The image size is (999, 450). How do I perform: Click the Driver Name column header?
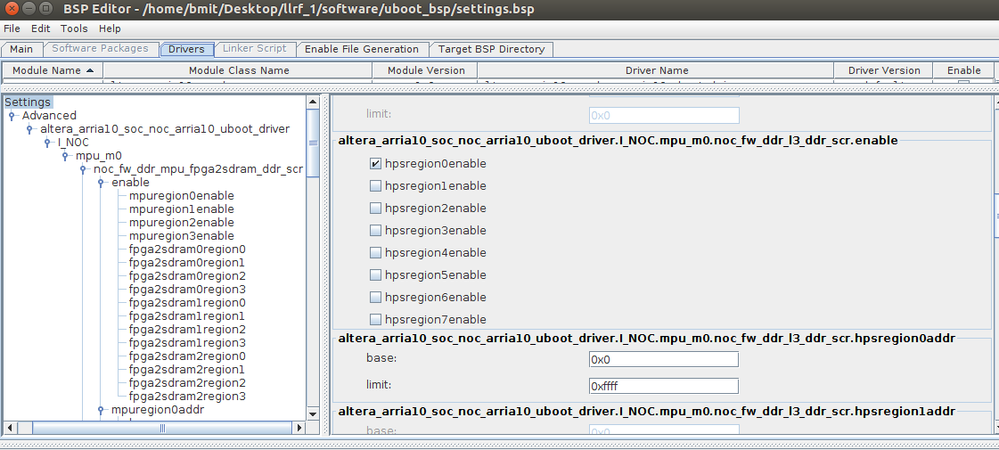coord(656,70)
